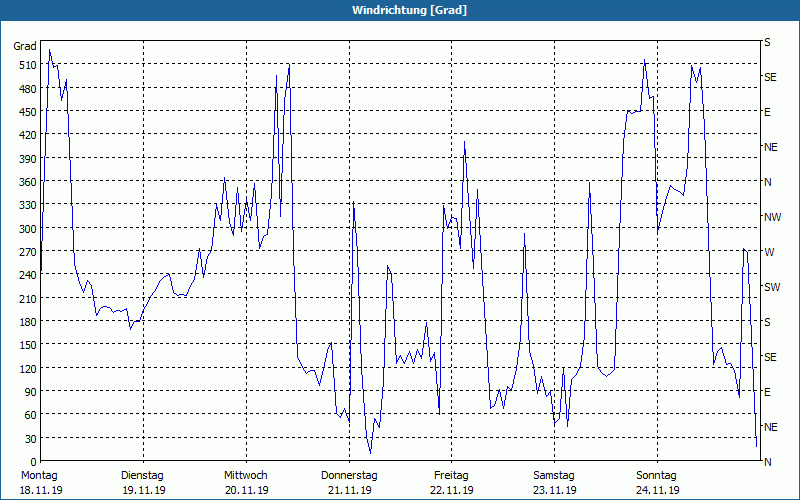Image resolution: width=800 pixels, height=500 pixels.
Task: Click the Freitag day label
Action: [451, 476]
